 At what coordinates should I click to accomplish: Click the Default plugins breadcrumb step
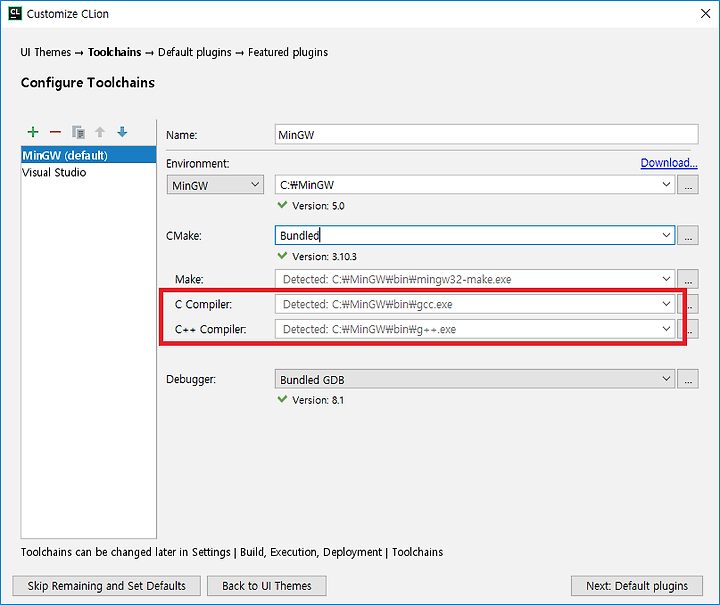tap(195, 52)
